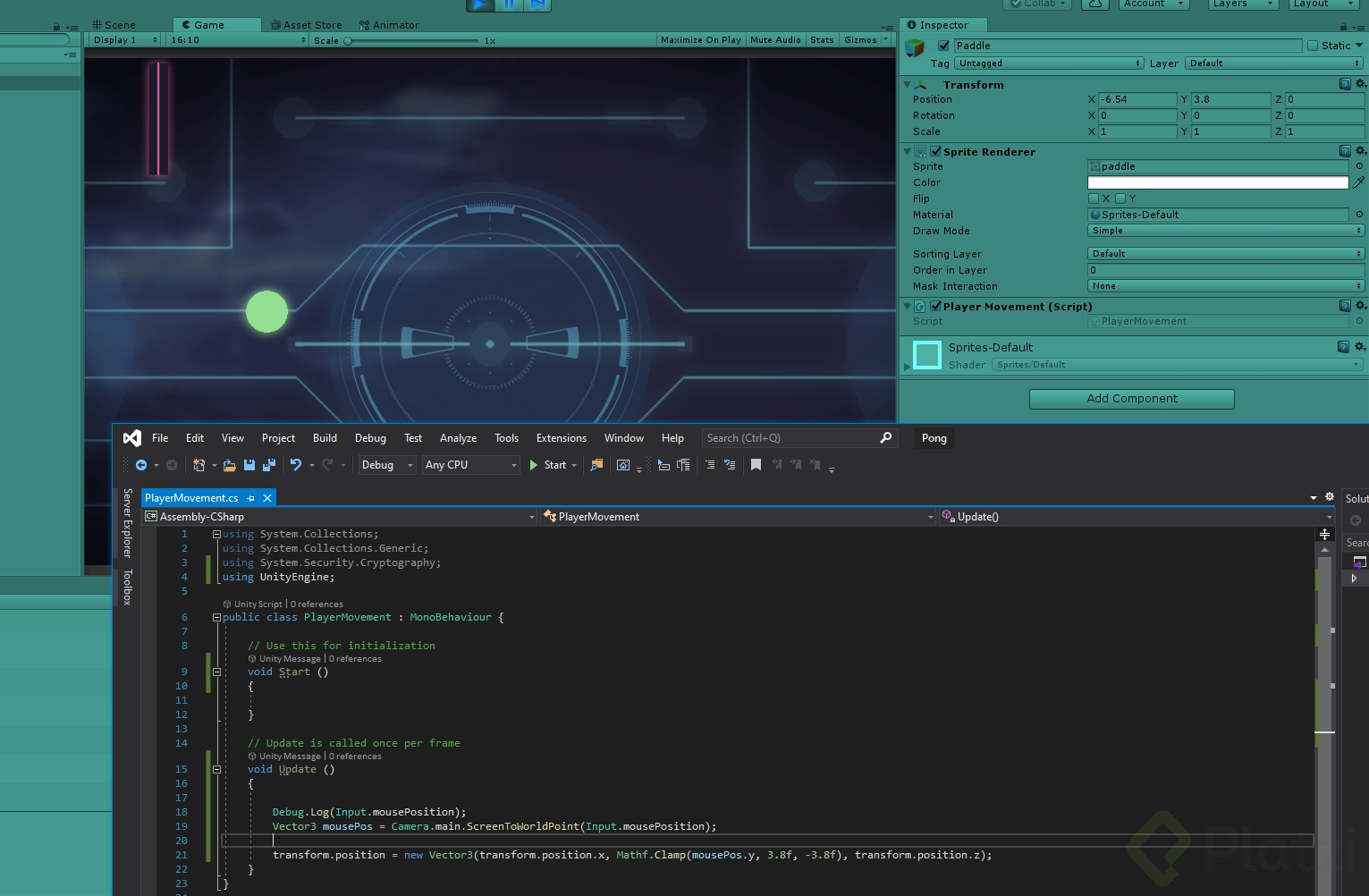1369x896 pixels.
Task: Toggle the Paddle object active checkbox
Action: pos(943,46)
